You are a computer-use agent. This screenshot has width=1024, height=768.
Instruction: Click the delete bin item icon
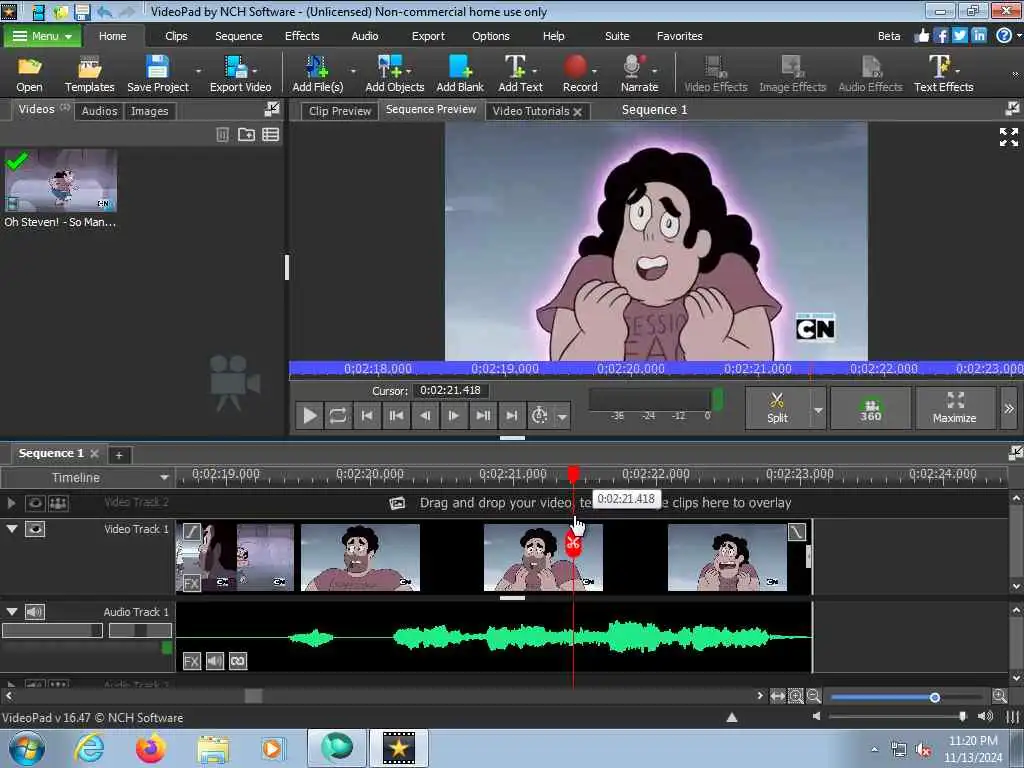click(x=222, y=135)
